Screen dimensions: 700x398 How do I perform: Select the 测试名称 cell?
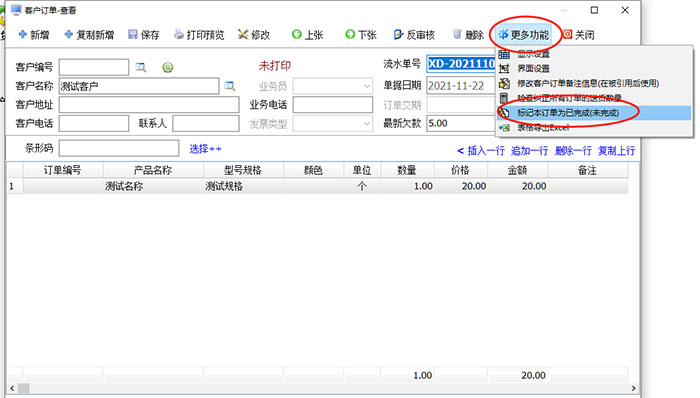(153, 186)
